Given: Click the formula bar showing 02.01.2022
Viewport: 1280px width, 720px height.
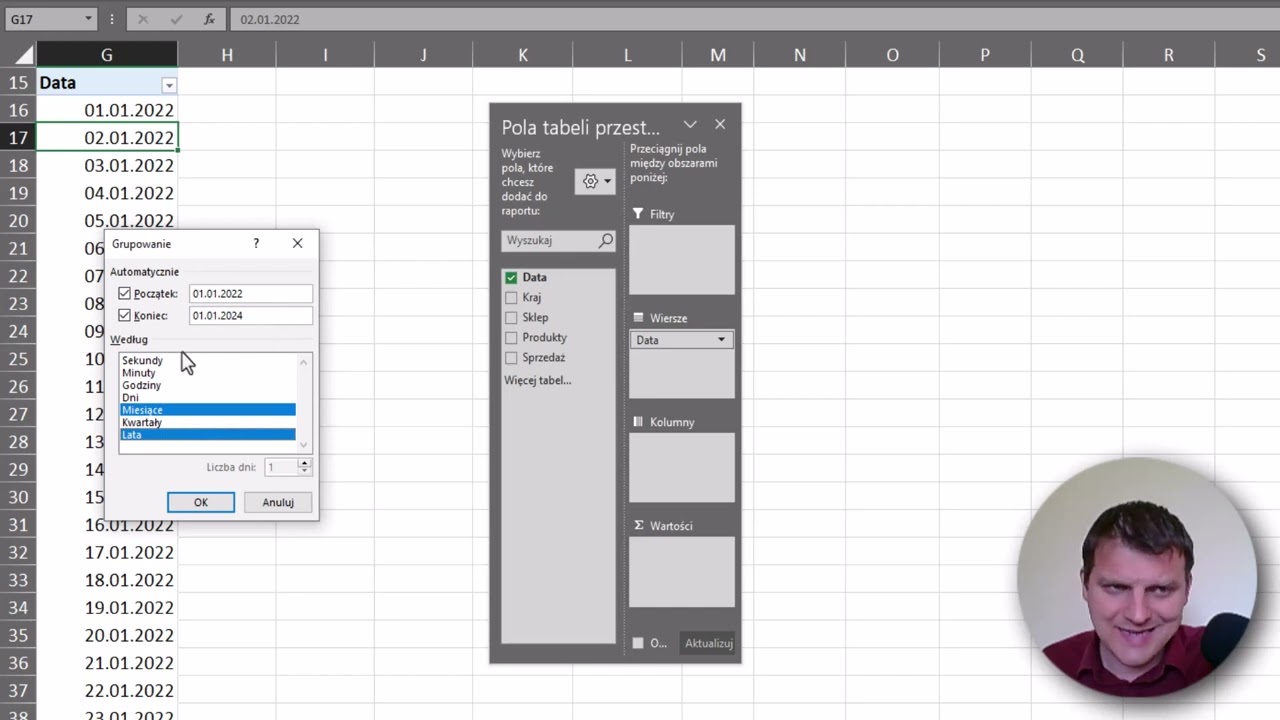Looking at the screenshot, I should 754,19.
